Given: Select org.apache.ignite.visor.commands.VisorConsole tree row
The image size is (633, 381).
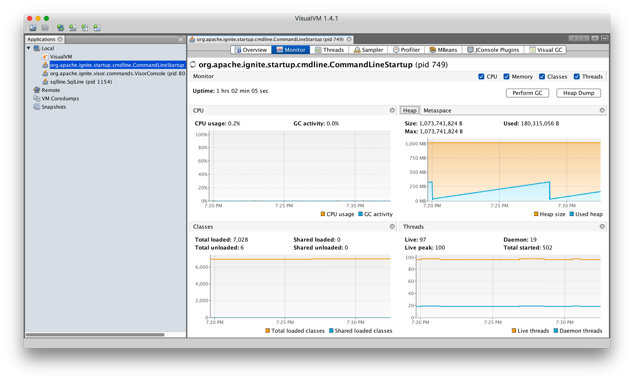Looking at the screenshot, I should (117, 73).
